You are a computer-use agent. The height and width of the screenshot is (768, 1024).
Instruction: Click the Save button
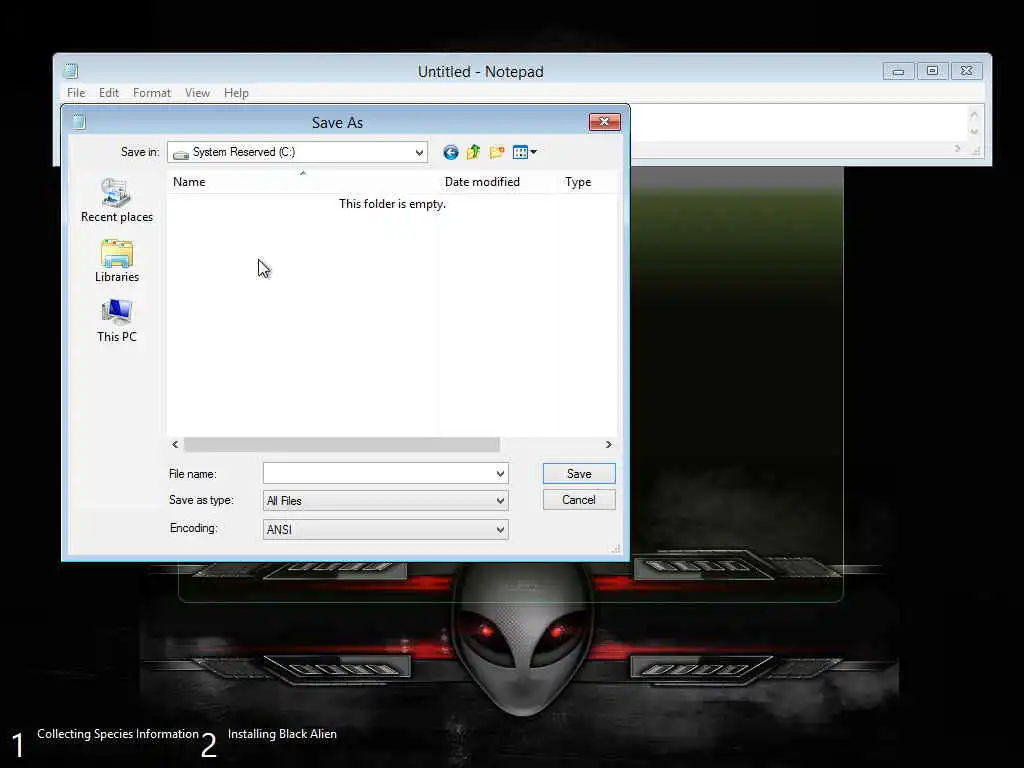click(x=579, y=473)
